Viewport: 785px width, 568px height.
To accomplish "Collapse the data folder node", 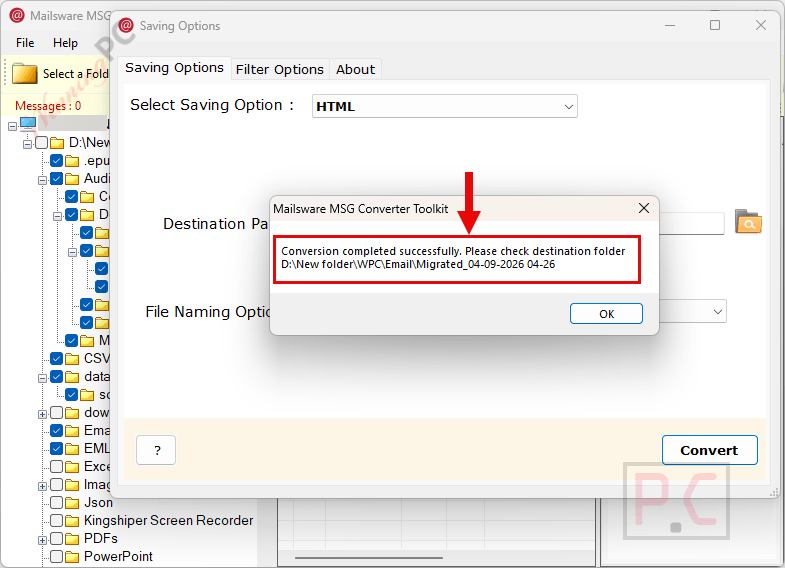I will (43, 378).
